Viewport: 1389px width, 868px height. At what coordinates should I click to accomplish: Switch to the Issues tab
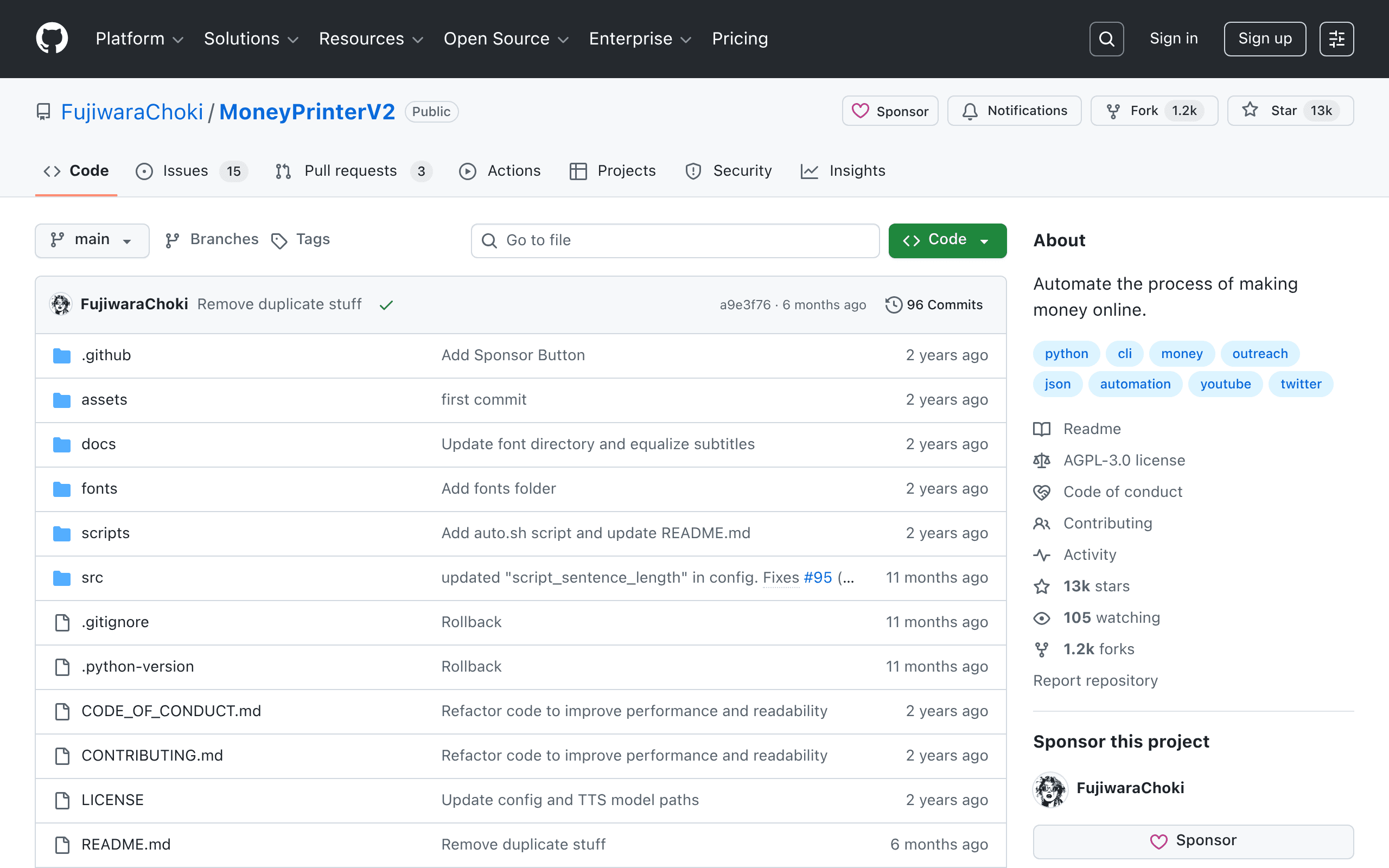point(191,171)
